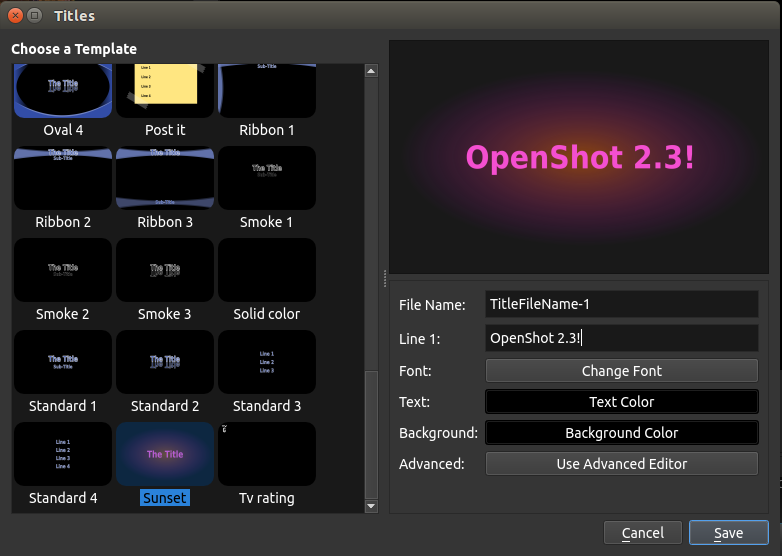Click inside the Line 1 text field

click(621, 338)
